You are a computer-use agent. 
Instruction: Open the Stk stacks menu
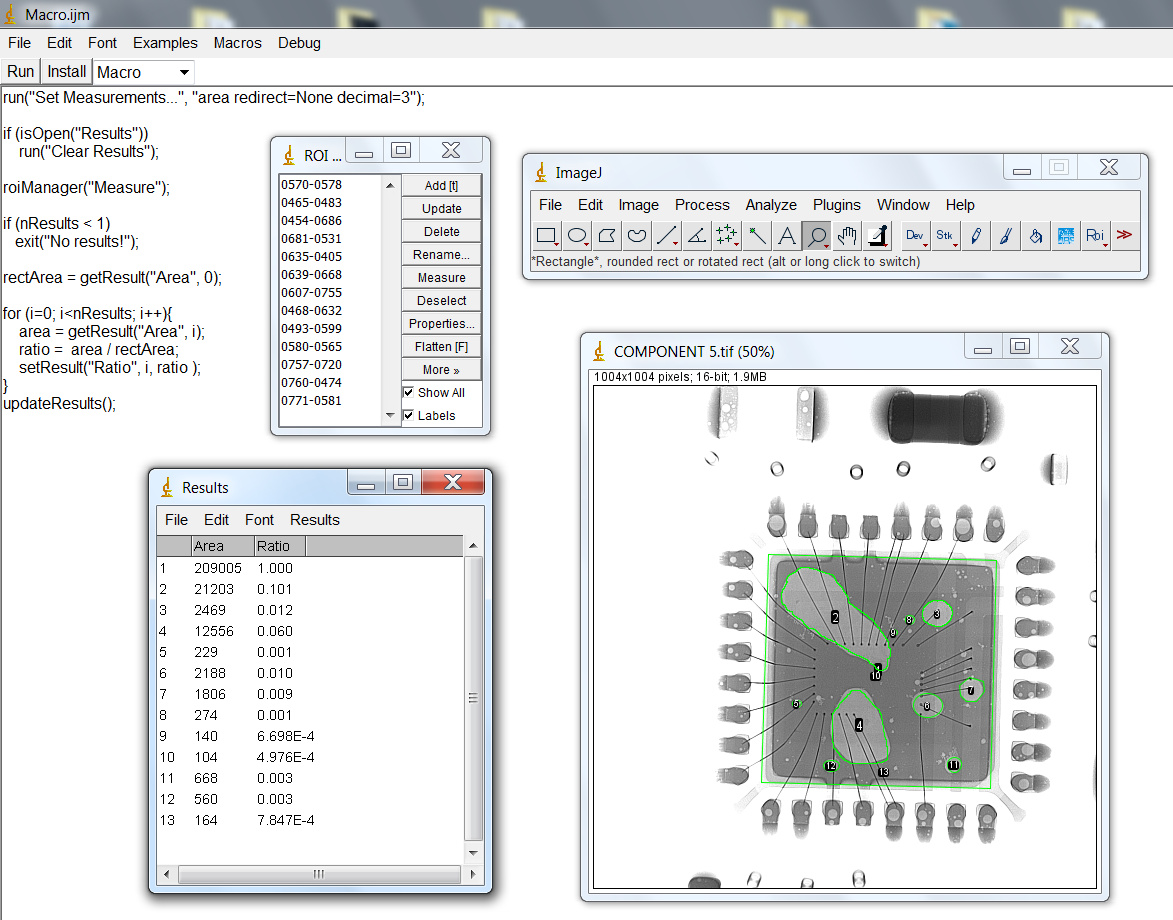945,236
